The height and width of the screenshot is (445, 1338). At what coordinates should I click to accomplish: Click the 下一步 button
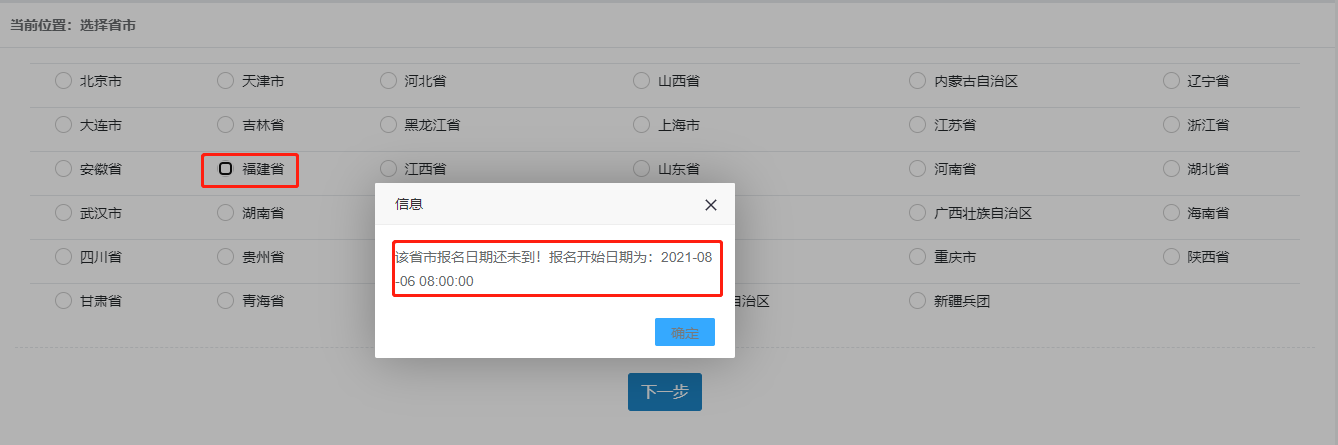(x=665, y=392)
